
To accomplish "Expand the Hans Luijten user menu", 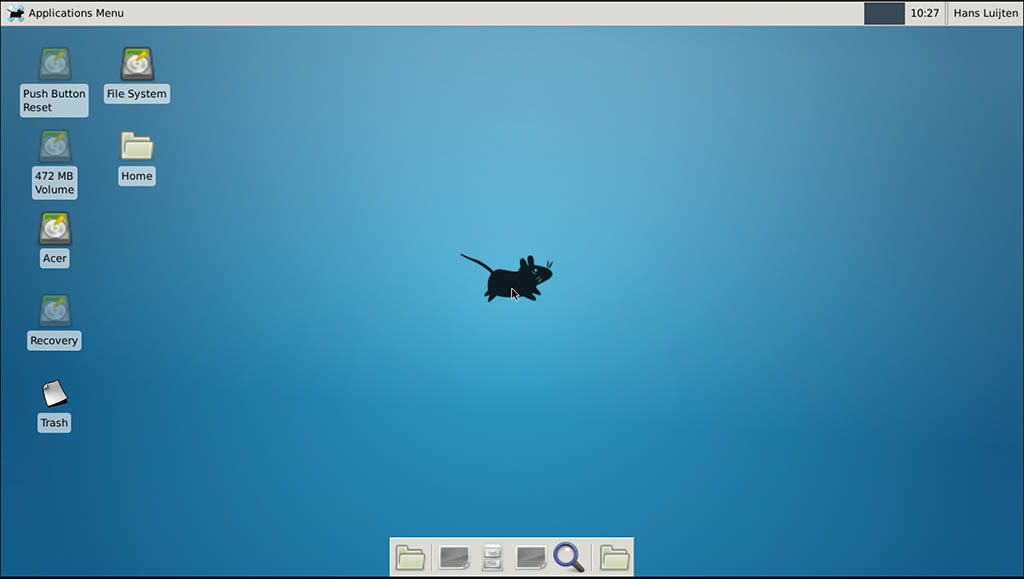I will (985, 13).
